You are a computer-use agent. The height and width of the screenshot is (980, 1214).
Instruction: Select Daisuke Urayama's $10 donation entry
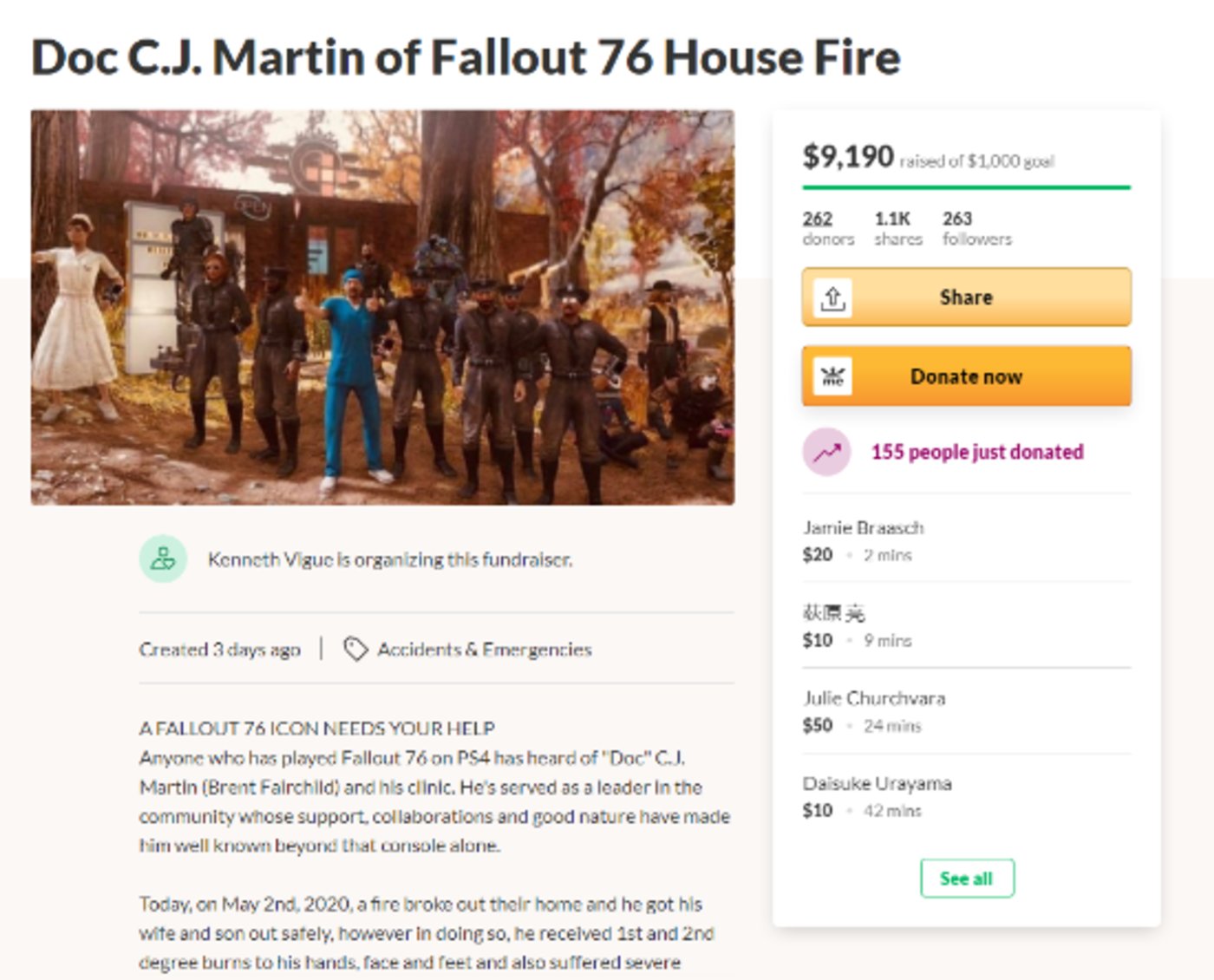coord(967,796)
